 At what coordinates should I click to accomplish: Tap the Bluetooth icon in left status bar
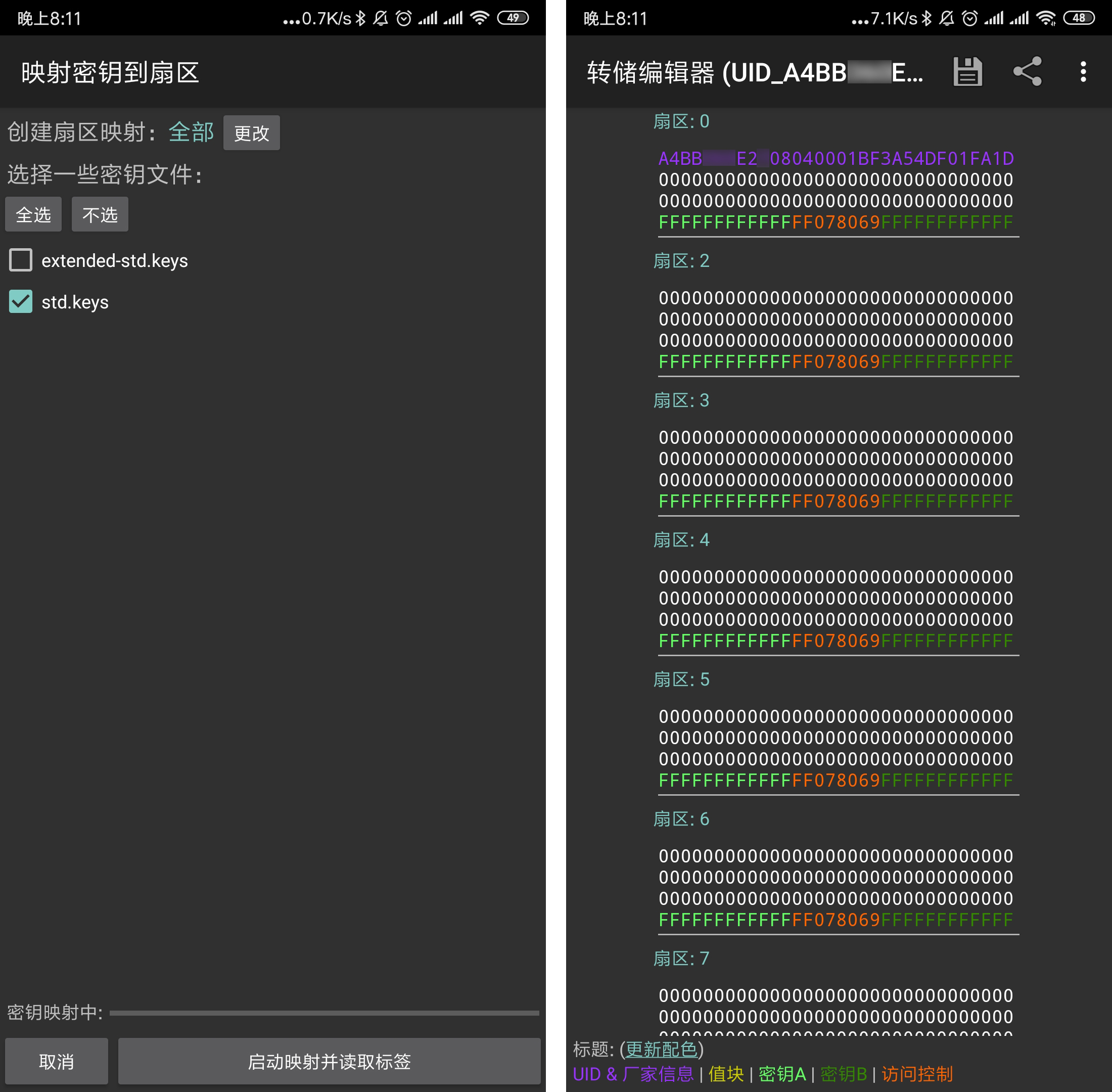tap(360, 18)
